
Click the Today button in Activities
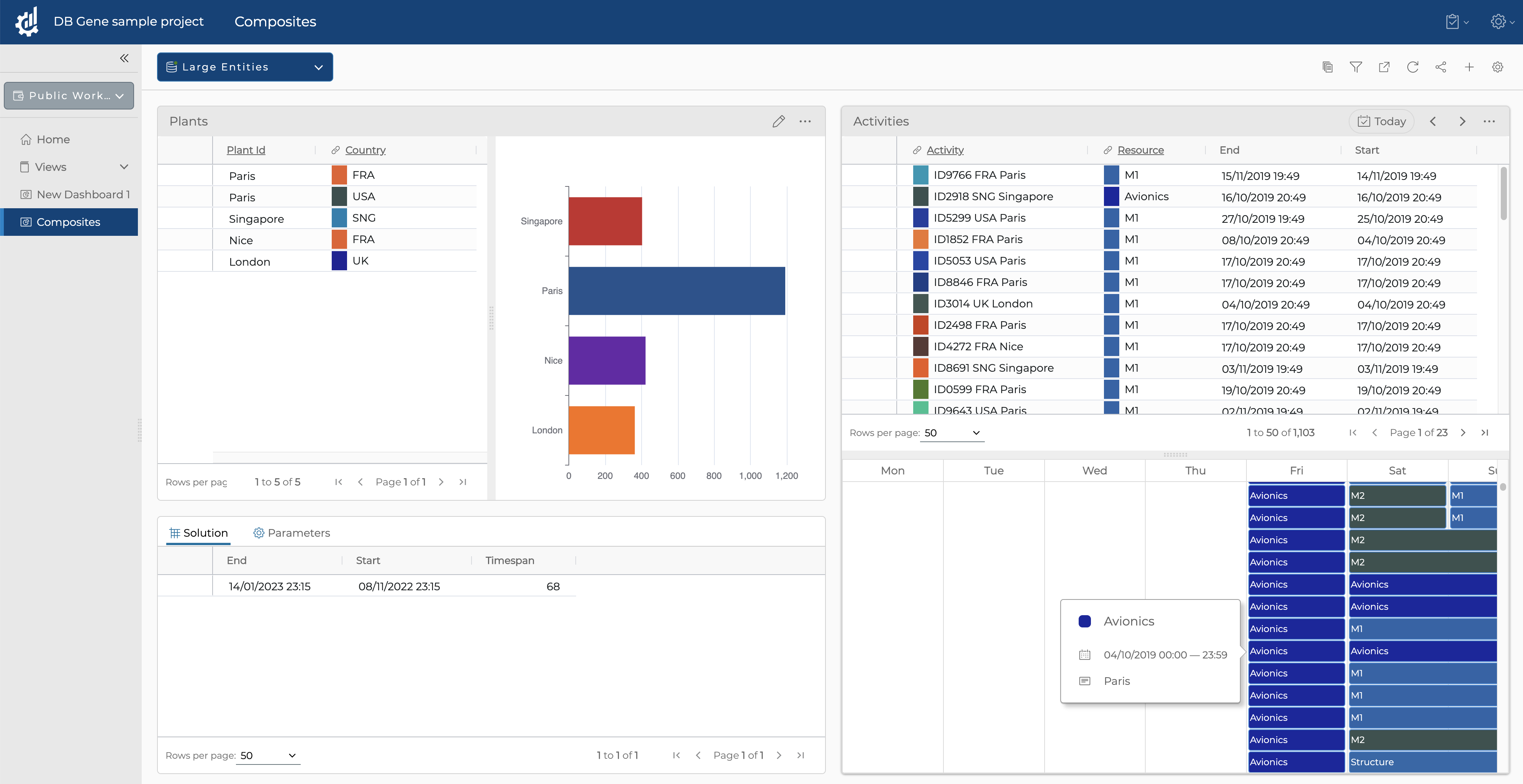1381,121
